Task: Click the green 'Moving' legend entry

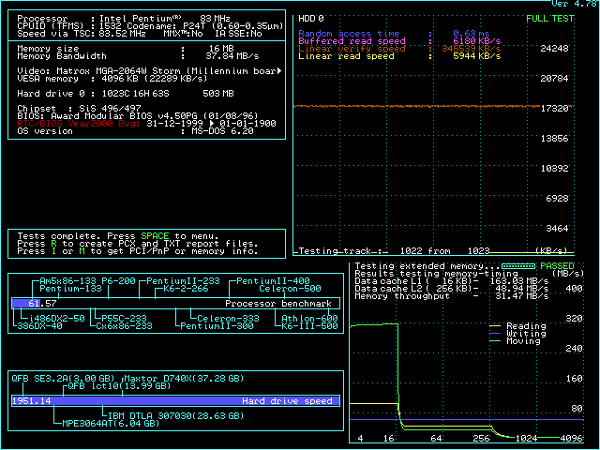Action: 515,341
